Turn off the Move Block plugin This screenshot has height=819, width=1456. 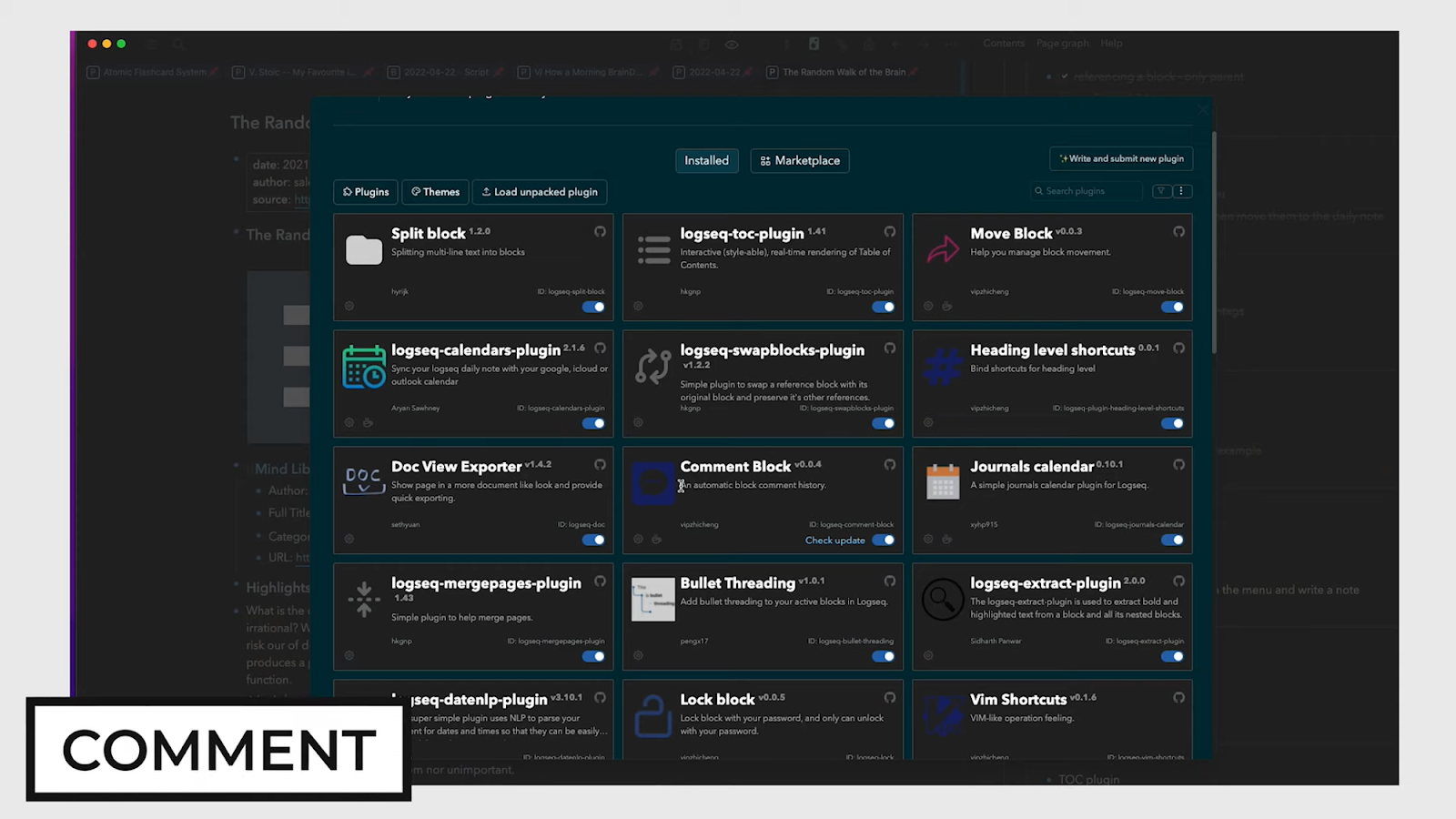tap(1172, 307)
